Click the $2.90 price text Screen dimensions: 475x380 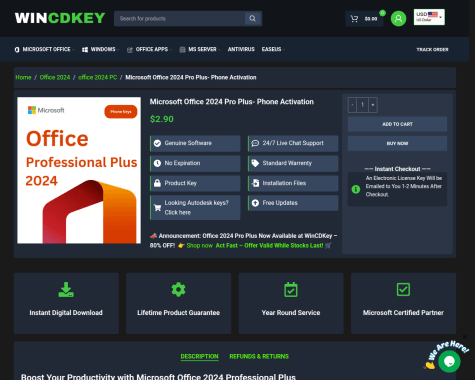click(162, 119)
